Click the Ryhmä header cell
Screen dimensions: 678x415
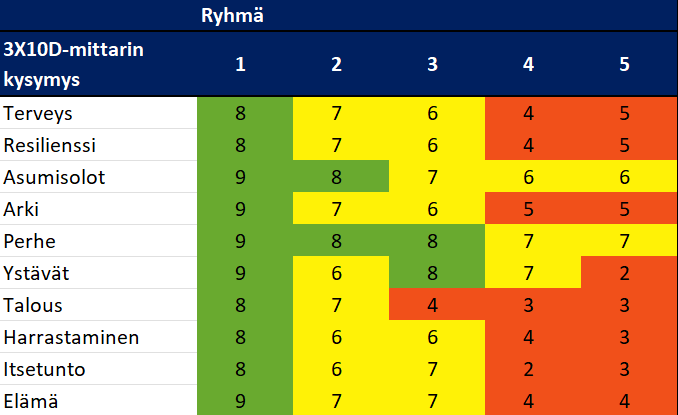(231, 15)
